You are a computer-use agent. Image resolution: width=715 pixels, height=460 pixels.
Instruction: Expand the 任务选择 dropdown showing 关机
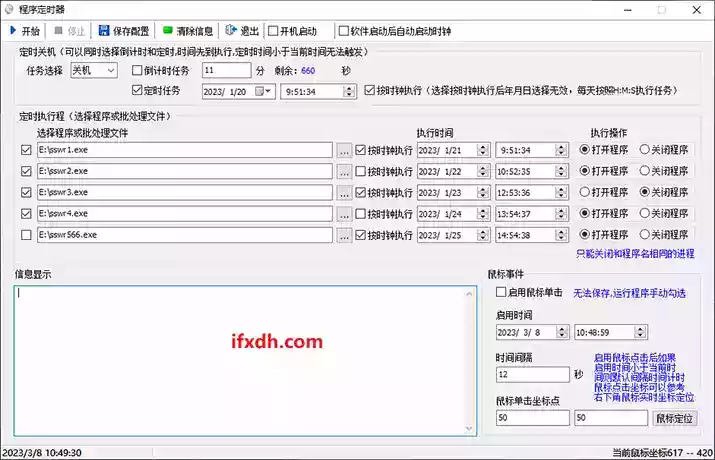point(110,71)
